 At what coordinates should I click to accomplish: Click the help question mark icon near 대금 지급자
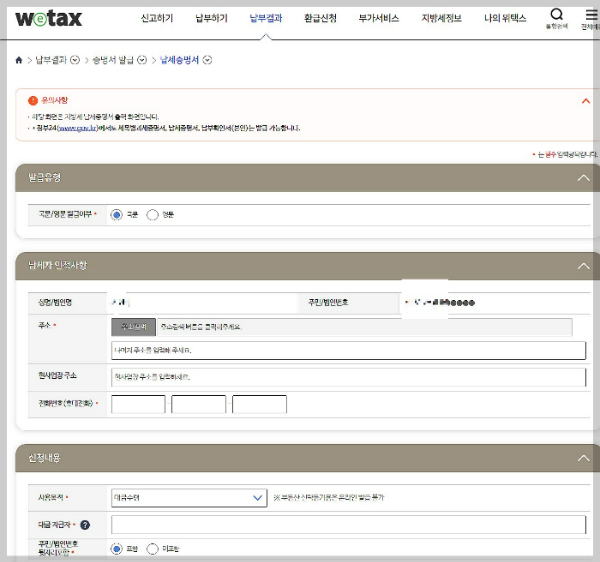[x=85, y=525]
